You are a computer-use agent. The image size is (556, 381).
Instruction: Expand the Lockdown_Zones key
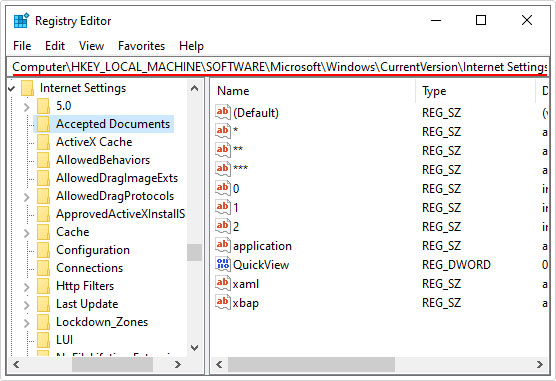[27, 323]
